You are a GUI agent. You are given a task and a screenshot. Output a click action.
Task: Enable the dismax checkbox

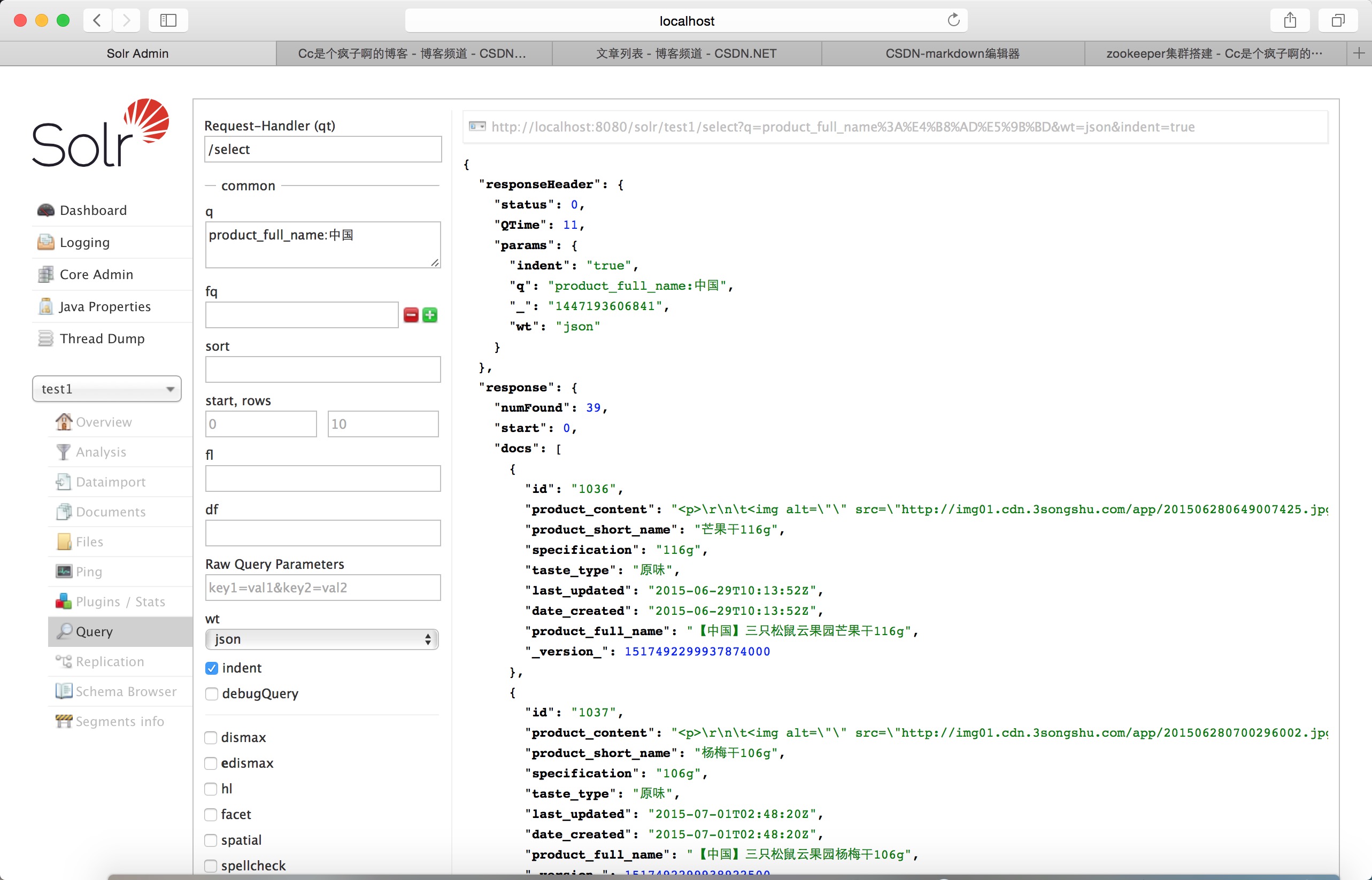pyautogui.click(x=211, y=738)
